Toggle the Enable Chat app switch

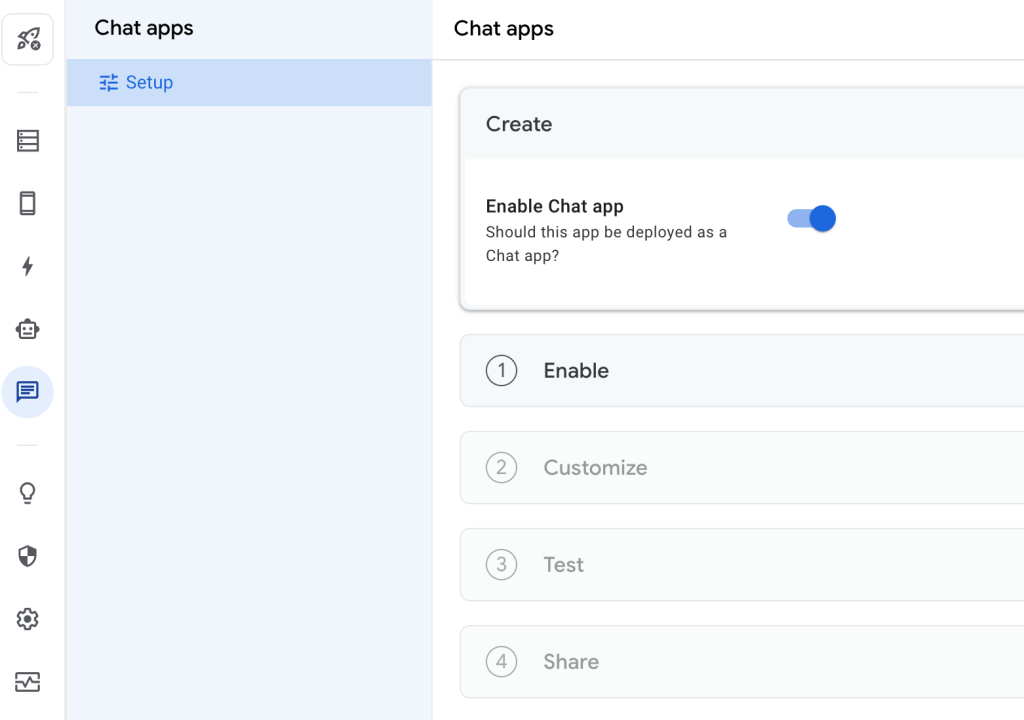point(812,219)
